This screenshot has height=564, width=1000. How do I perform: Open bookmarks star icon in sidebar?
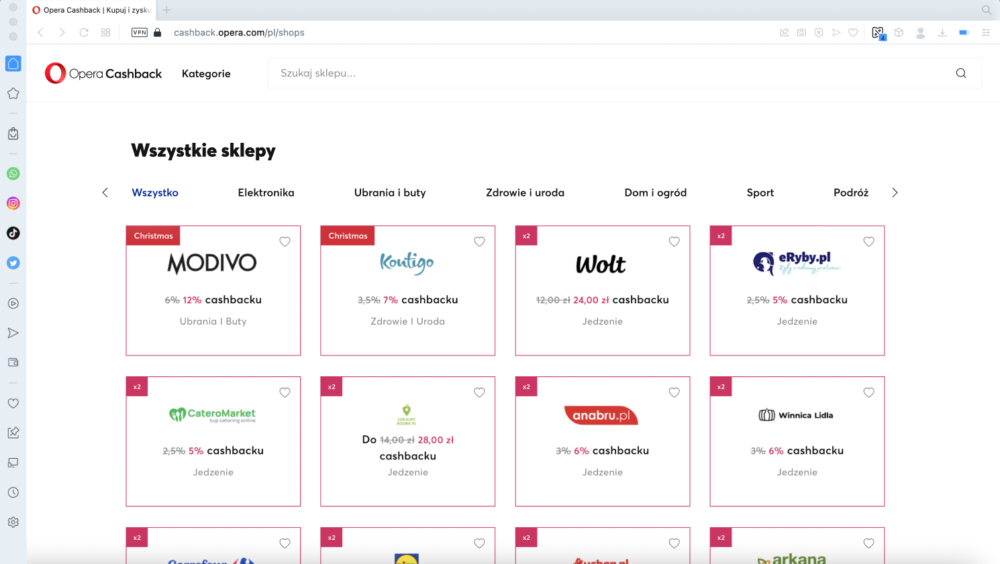(13, 93)
